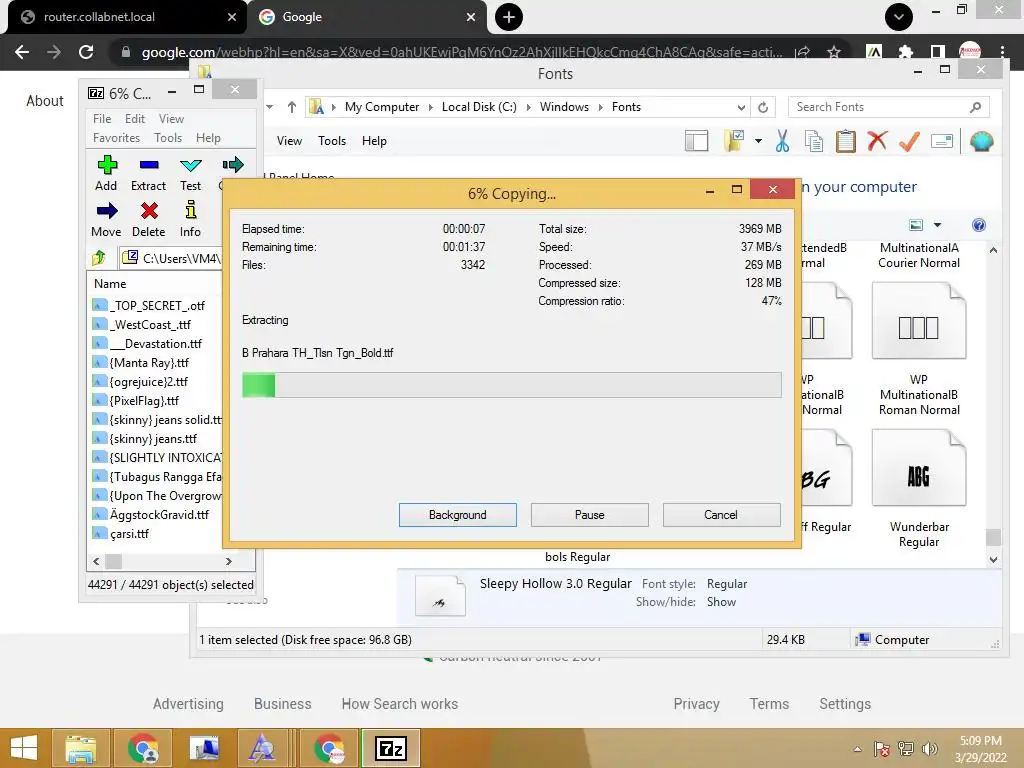Open the view options dropdown arrow in Fonts

937,225
